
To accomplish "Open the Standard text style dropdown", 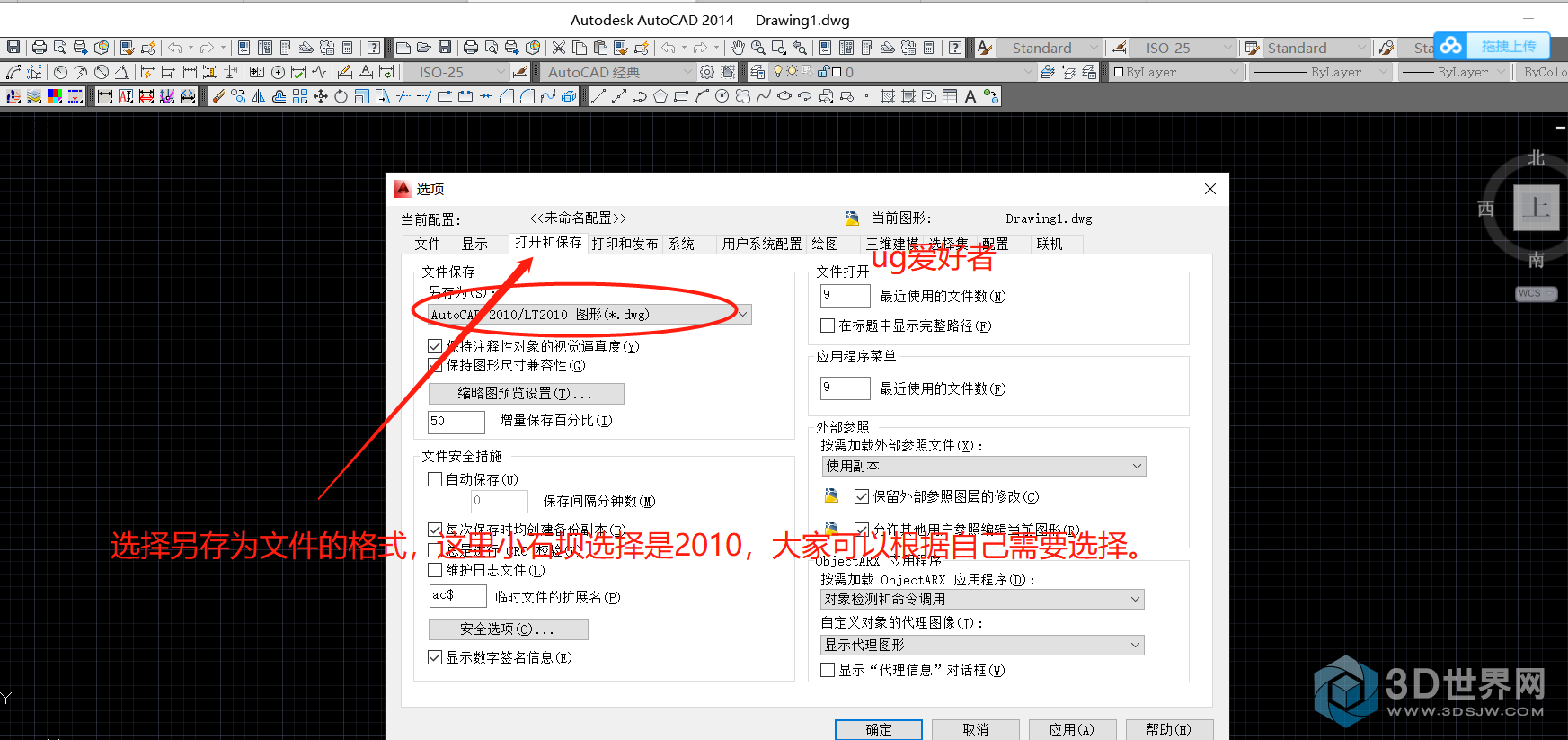I will [1050, 48].
